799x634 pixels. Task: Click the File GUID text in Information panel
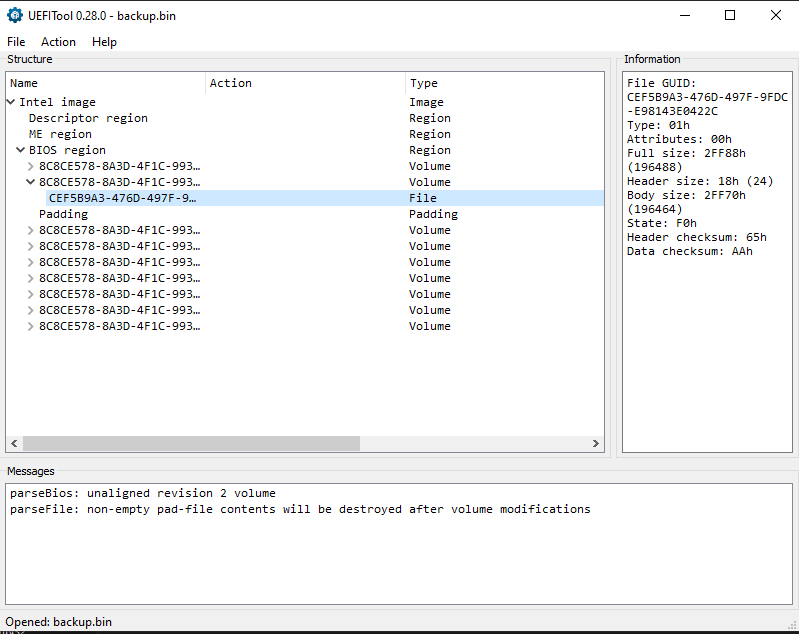[707, 97]
